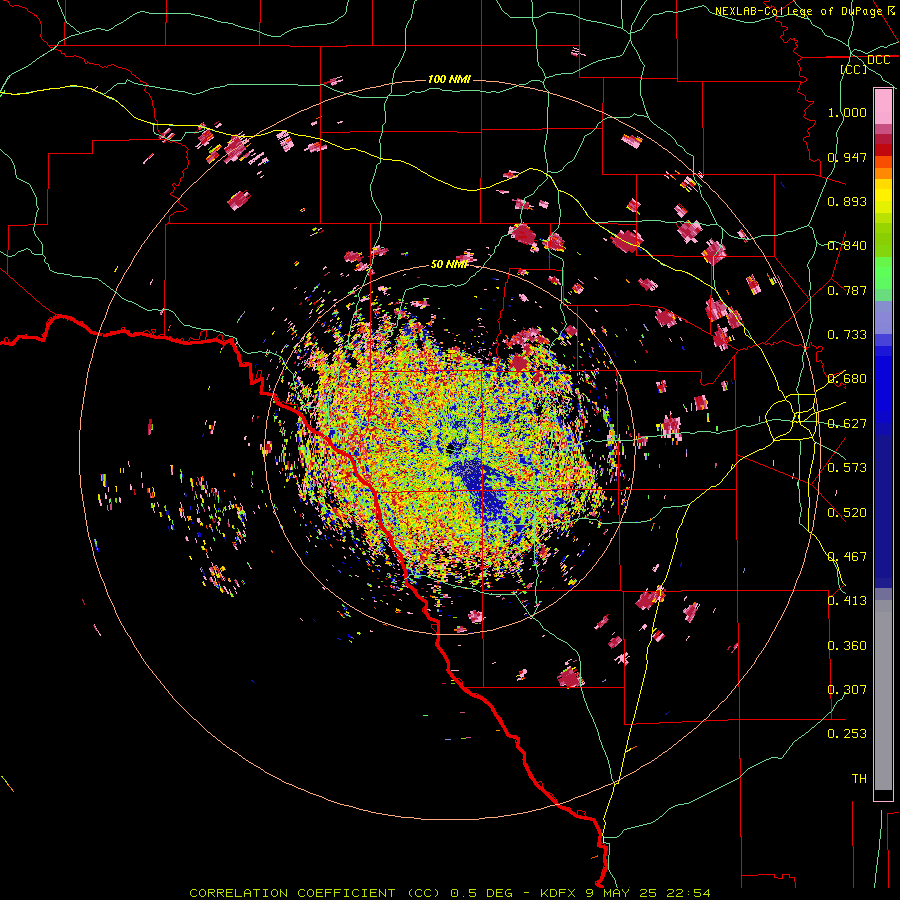The image size is (900, 900).
Task: Click the 0.680 scale value
Action: click(847, 379)
